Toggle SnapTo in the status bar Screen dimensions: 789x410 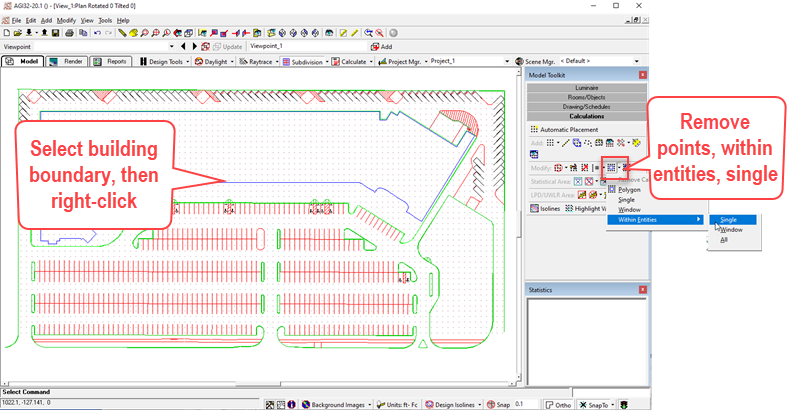pyautogui.click(x=594, y=404)
